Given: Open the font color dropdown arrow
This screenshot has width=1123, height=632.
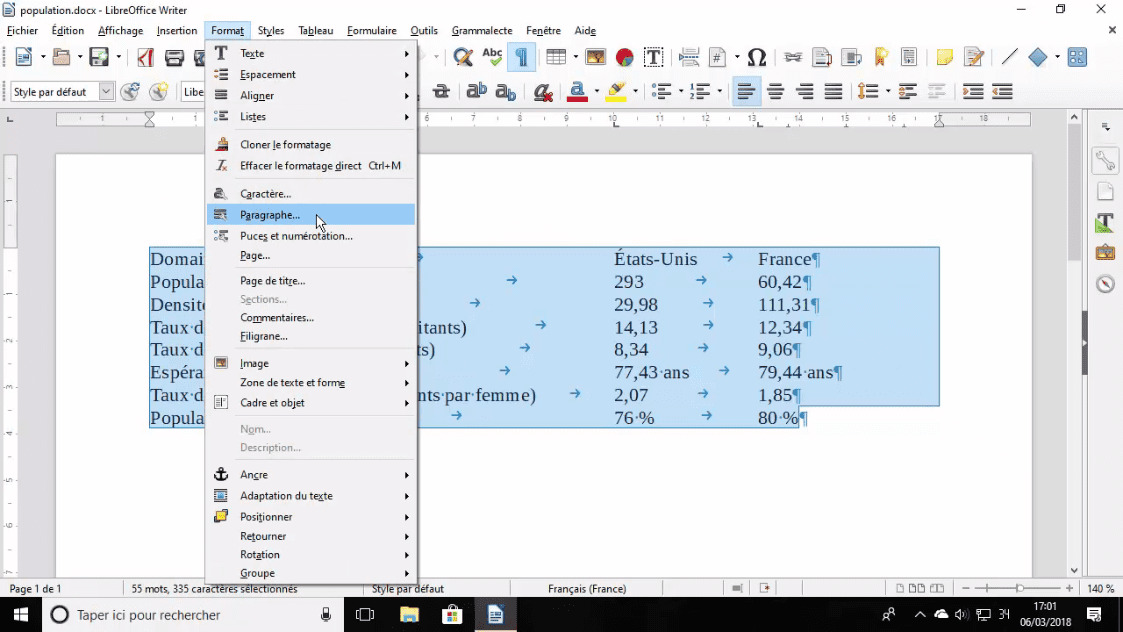Looking at the screenshot, I should click(595, 92).
